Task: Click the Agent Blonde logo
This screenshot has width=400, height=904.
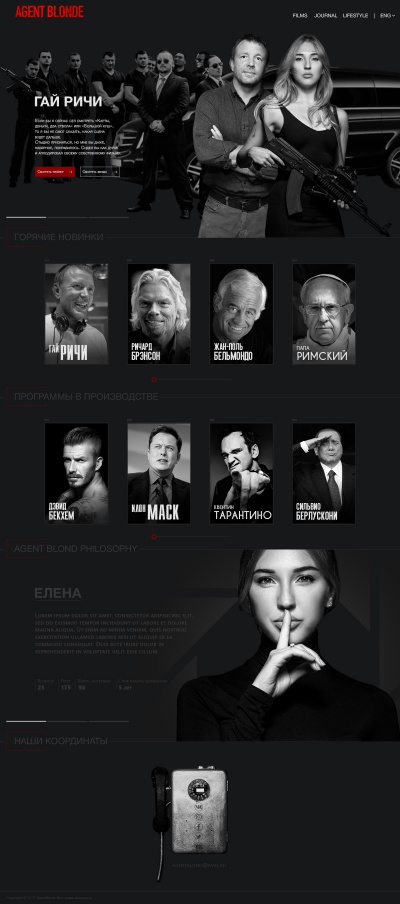Action: click(x=49, y=12)
